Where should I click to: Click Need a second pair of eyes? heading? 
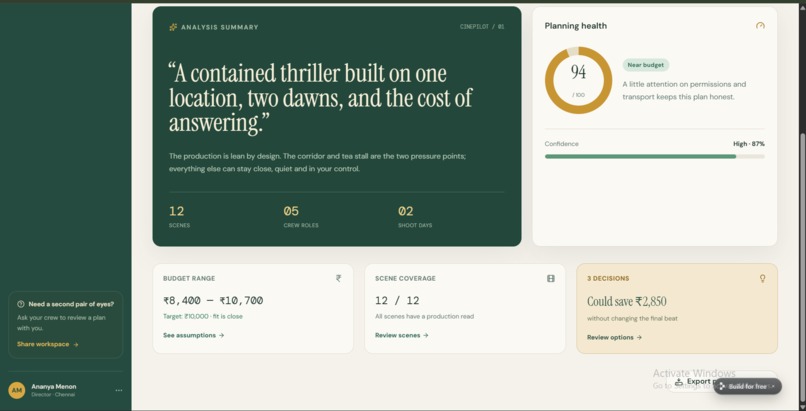click(x=71, y=304)
